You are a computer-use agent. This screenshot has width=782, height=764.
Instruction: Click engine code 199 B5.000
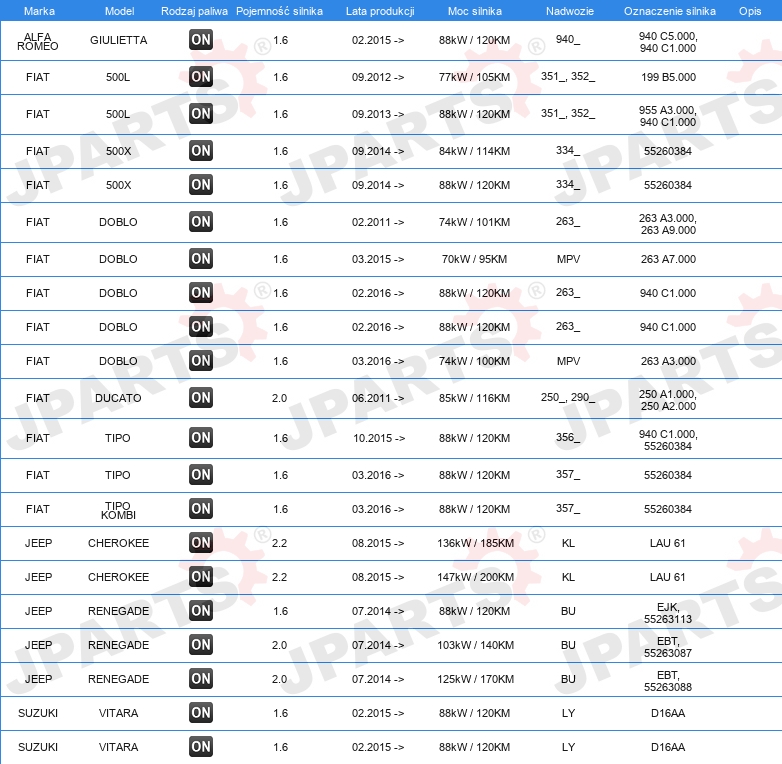pyautogui.click(x=668, y=77)
